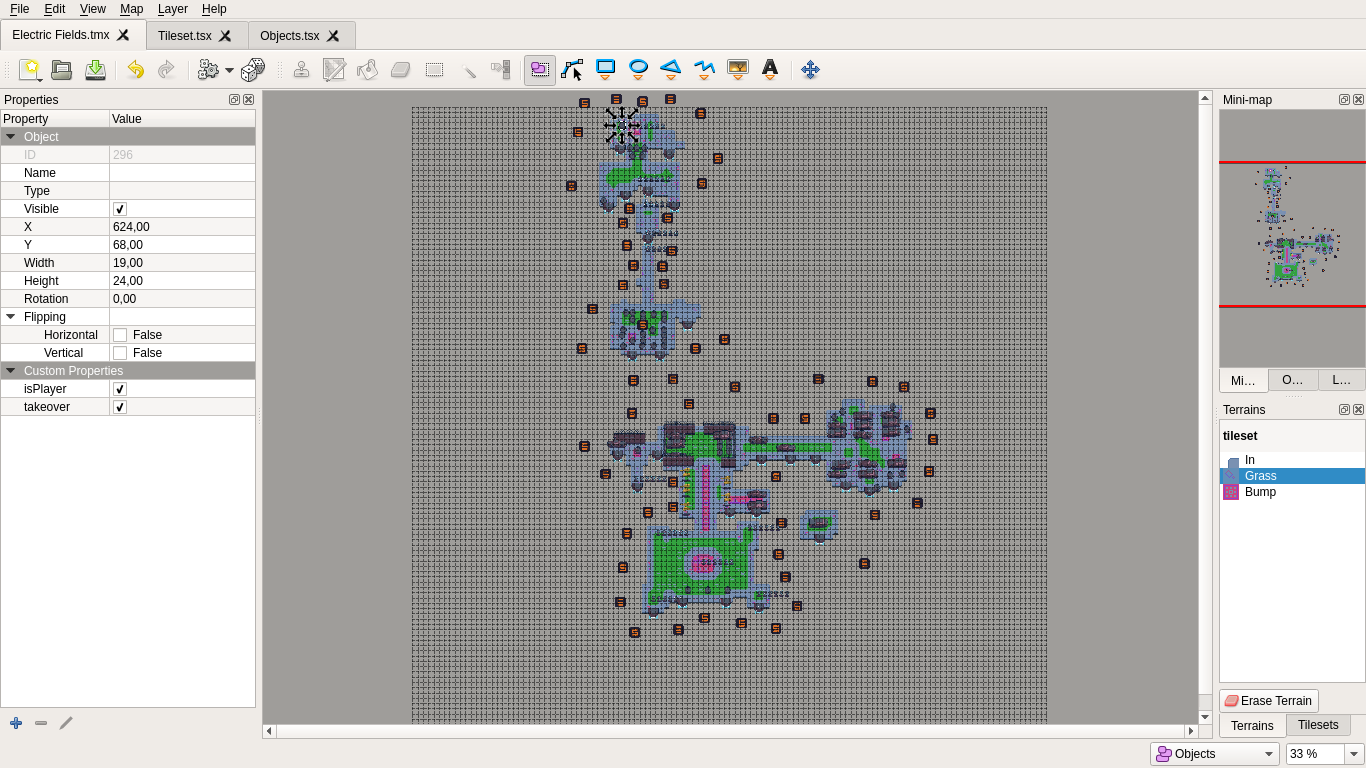The image size is (1366, 768).
Task: Uncheck the isPlayer property checkbox
Action: pyautogui.click(x=120, y=389)
